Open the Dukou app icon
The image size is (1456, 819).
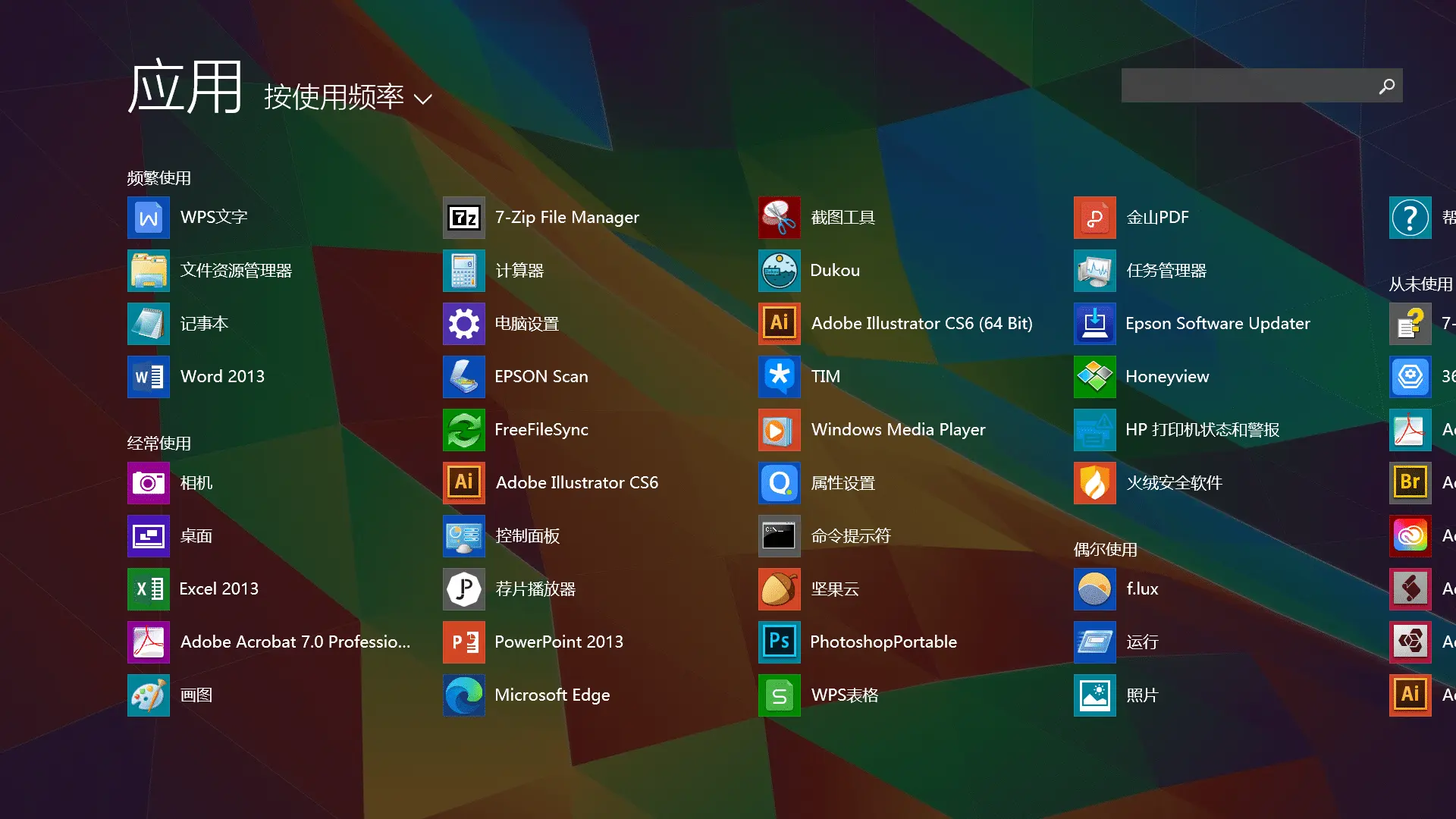click(780, 271)
